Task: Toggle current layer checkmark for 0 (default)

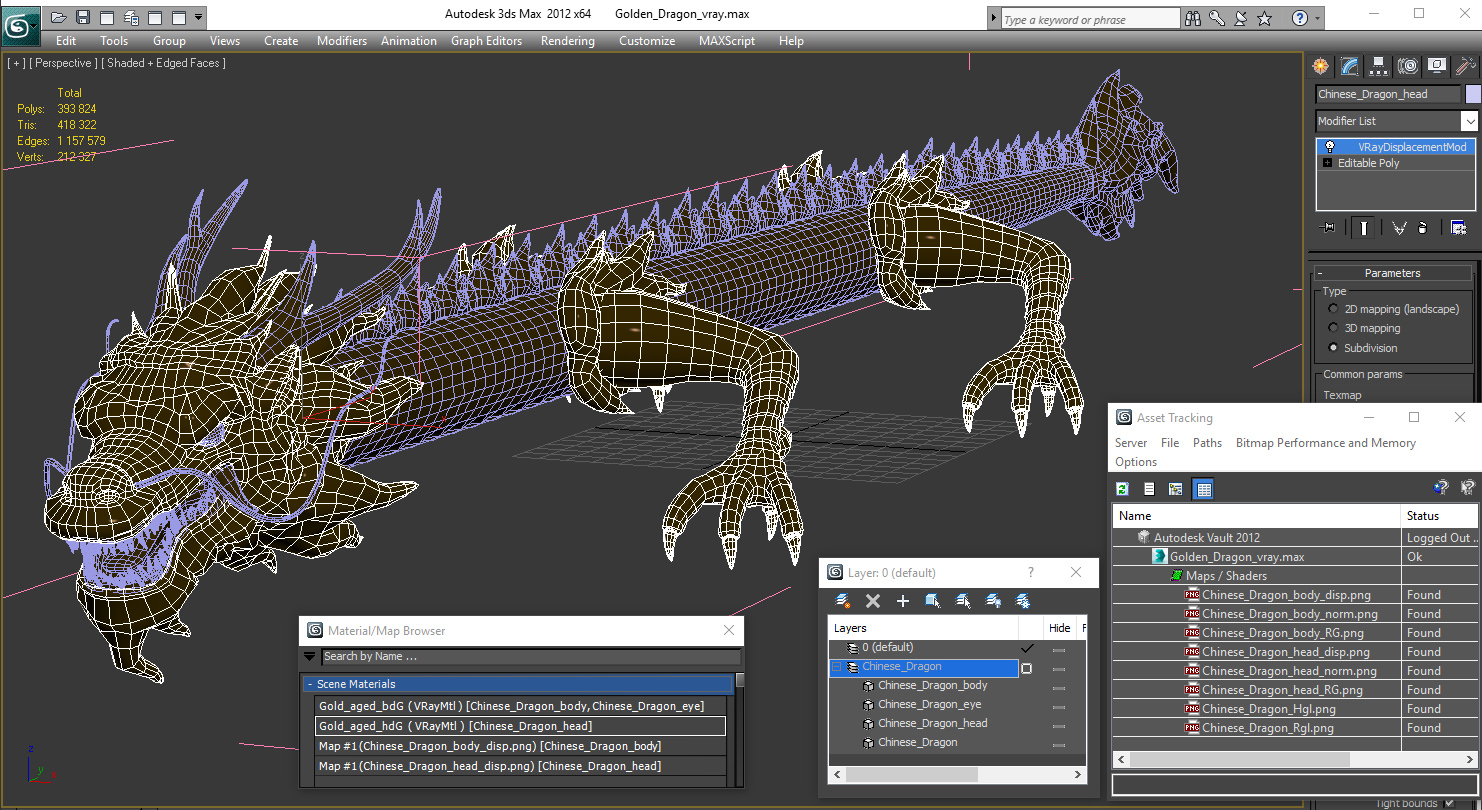Action: 1027,648
